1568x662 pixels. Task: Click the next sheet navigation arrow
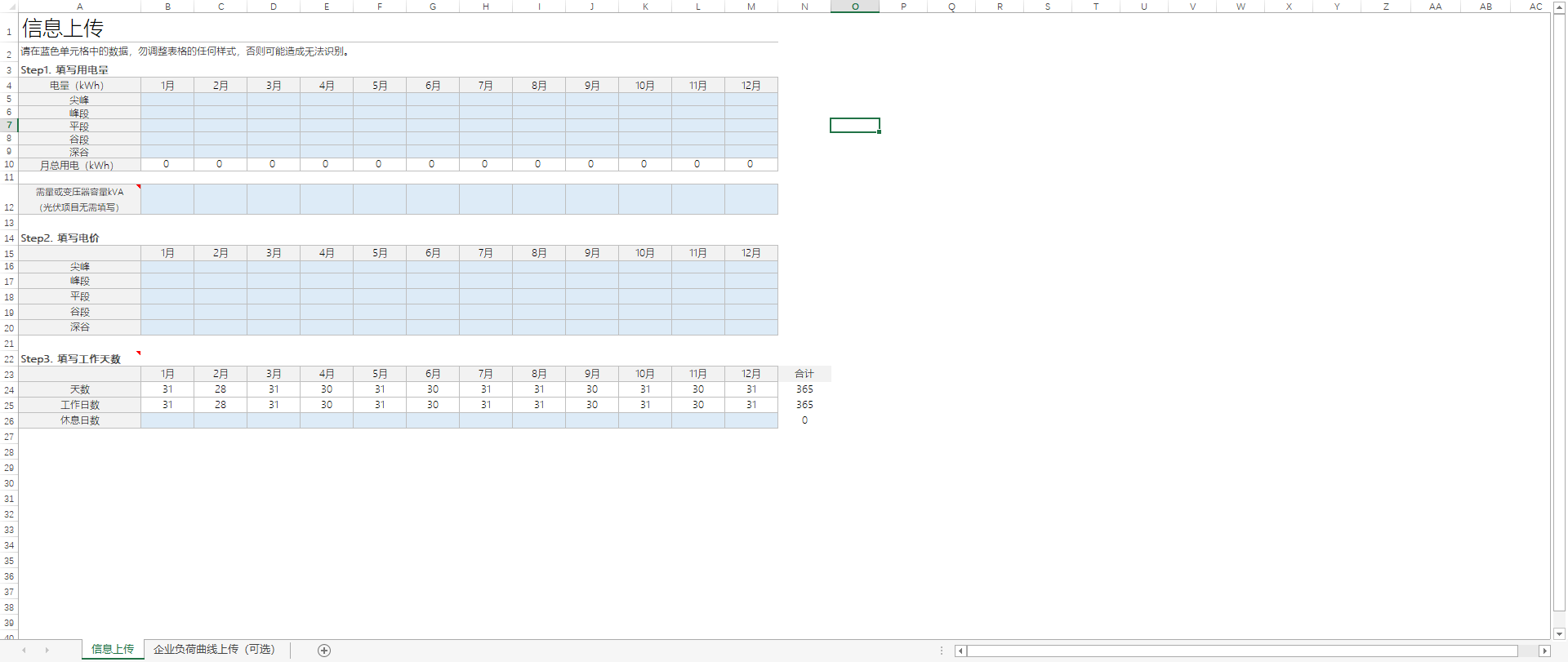click(x=47, y=651)
